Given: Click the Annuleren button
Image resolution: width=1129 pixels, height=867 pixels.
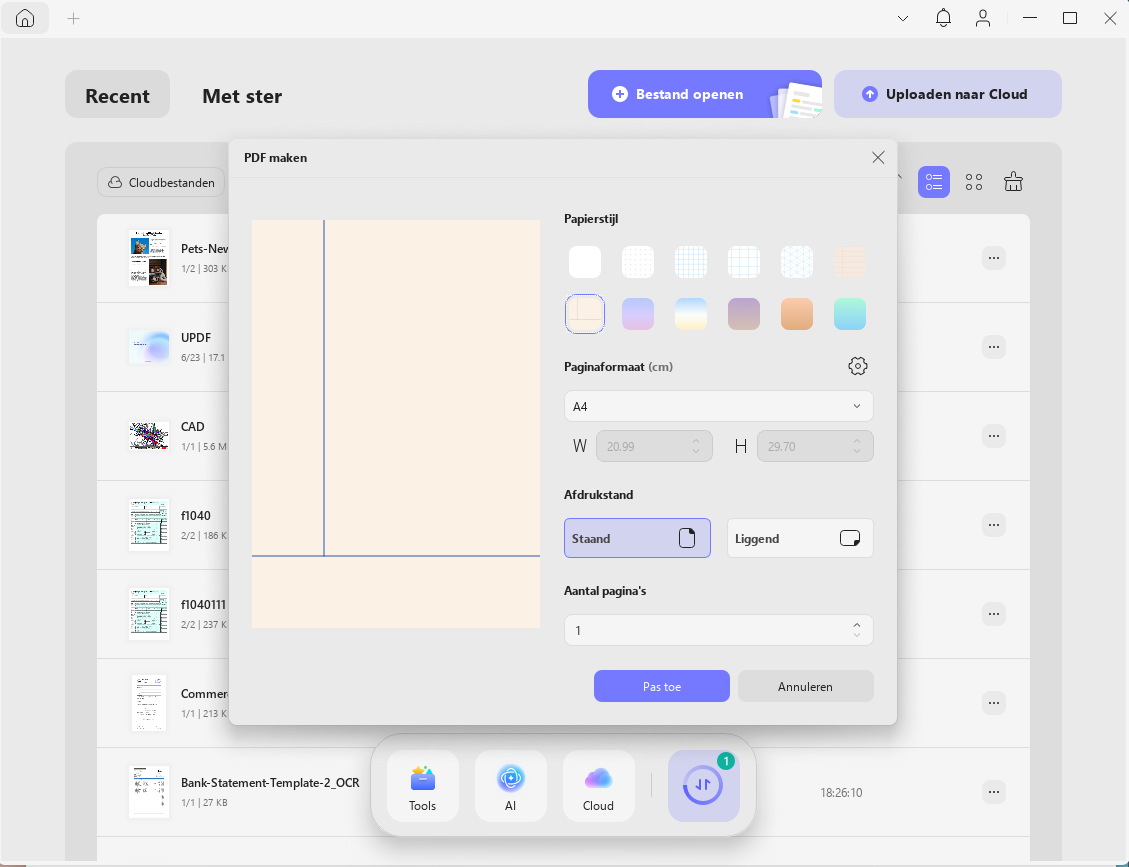Looking at the screenshot, I should (805, 686).
